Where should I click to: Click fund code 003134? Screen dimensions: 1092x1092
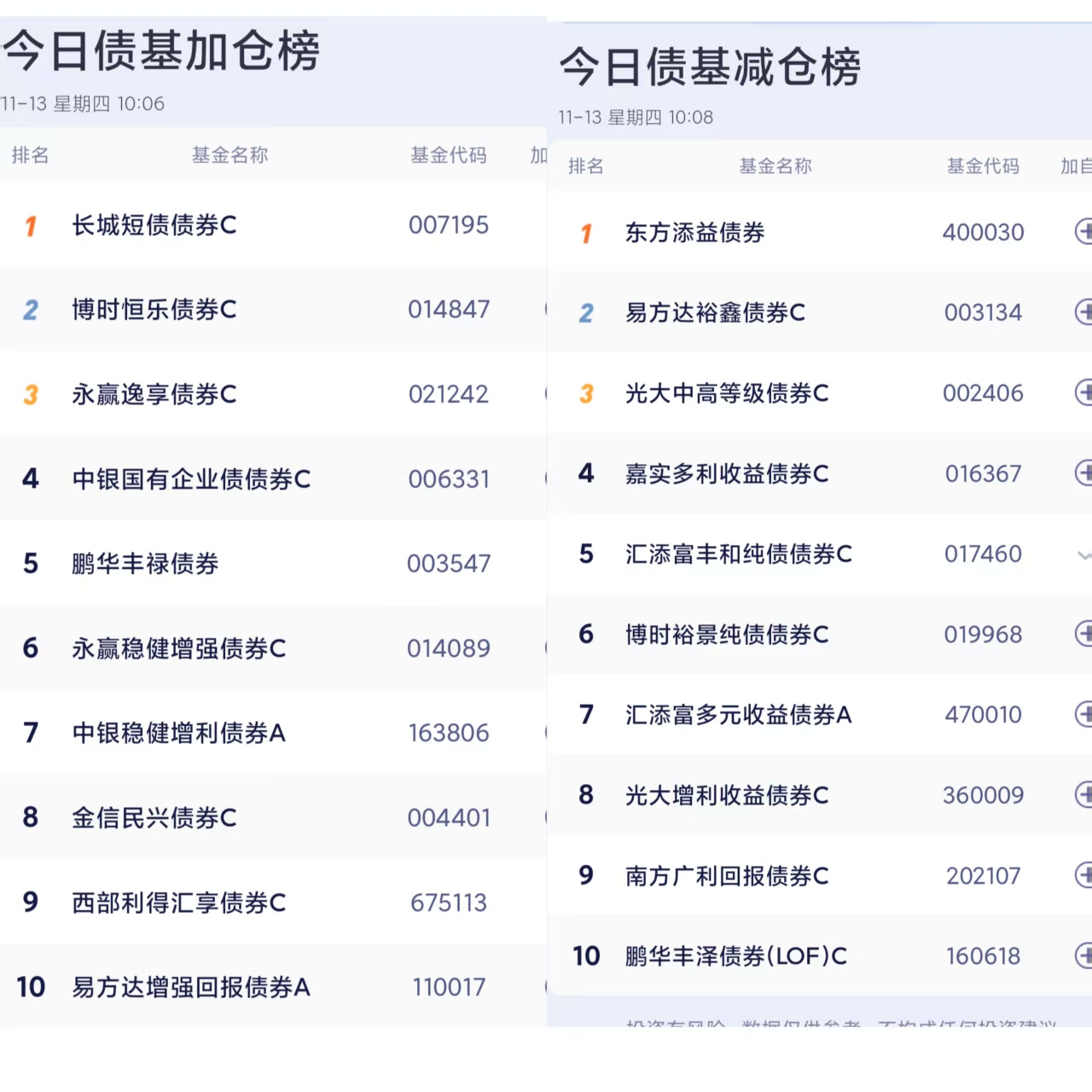(x=983, y=312)
